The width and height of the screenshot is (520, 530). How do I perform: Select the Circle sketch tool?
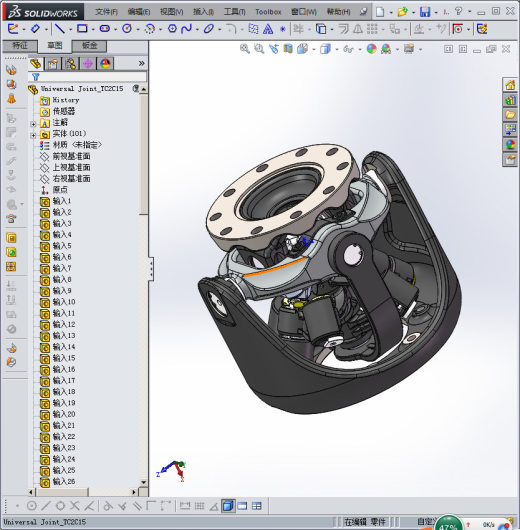[127, 29]
